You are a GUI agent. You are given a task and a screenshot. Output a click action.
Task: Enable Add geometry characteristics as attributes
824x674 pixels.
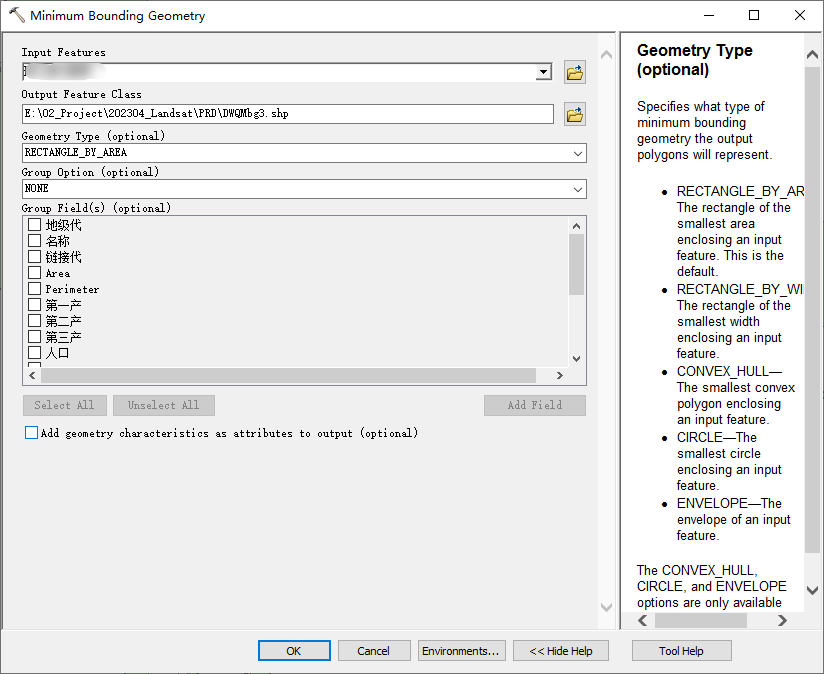click(32, 432)
